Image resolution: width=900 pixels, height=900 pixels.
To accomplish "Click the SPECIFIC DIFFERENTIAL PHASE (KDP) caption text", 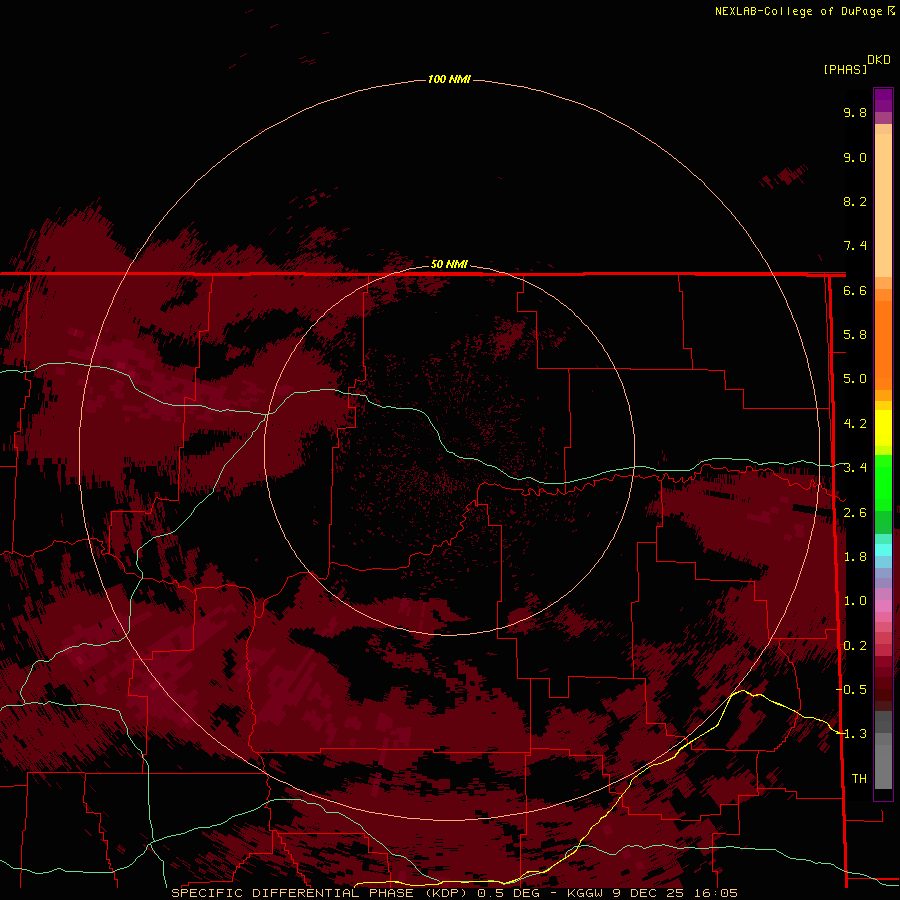I will pos(319,893).
